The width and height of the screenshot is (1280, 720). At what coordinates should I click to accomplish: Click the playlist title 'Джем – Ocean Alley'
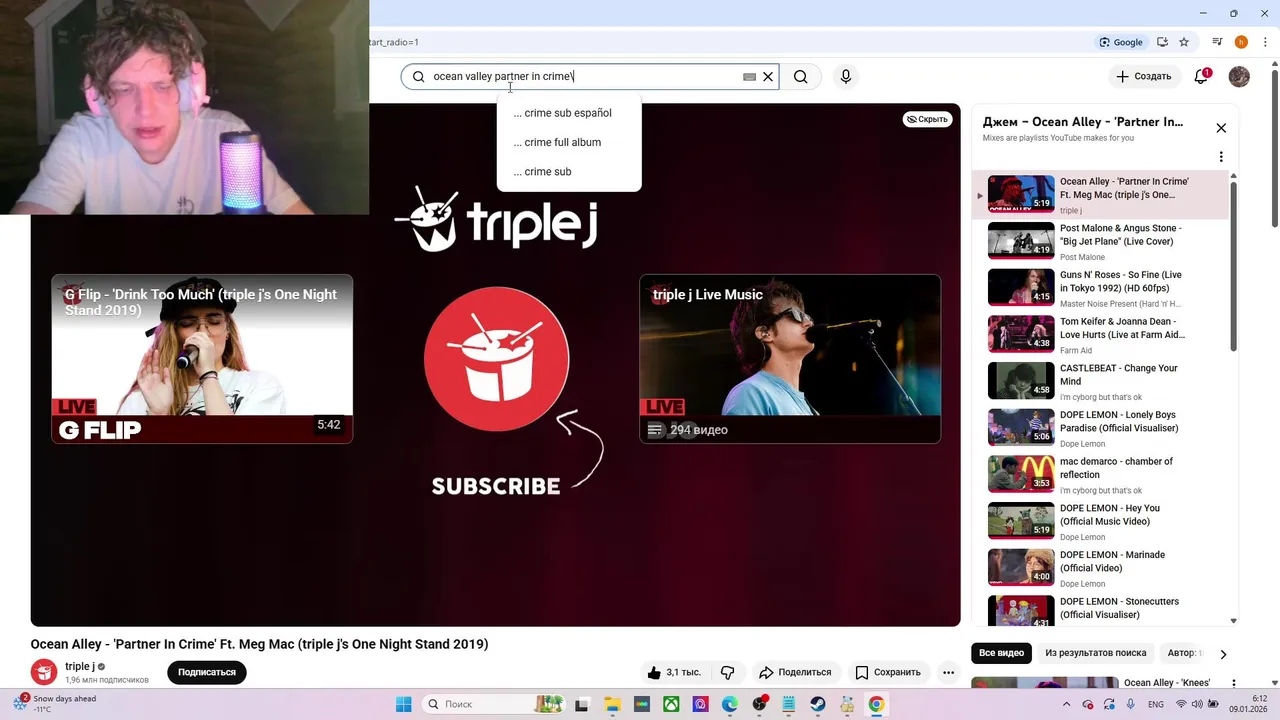[x=1083, y=122]
